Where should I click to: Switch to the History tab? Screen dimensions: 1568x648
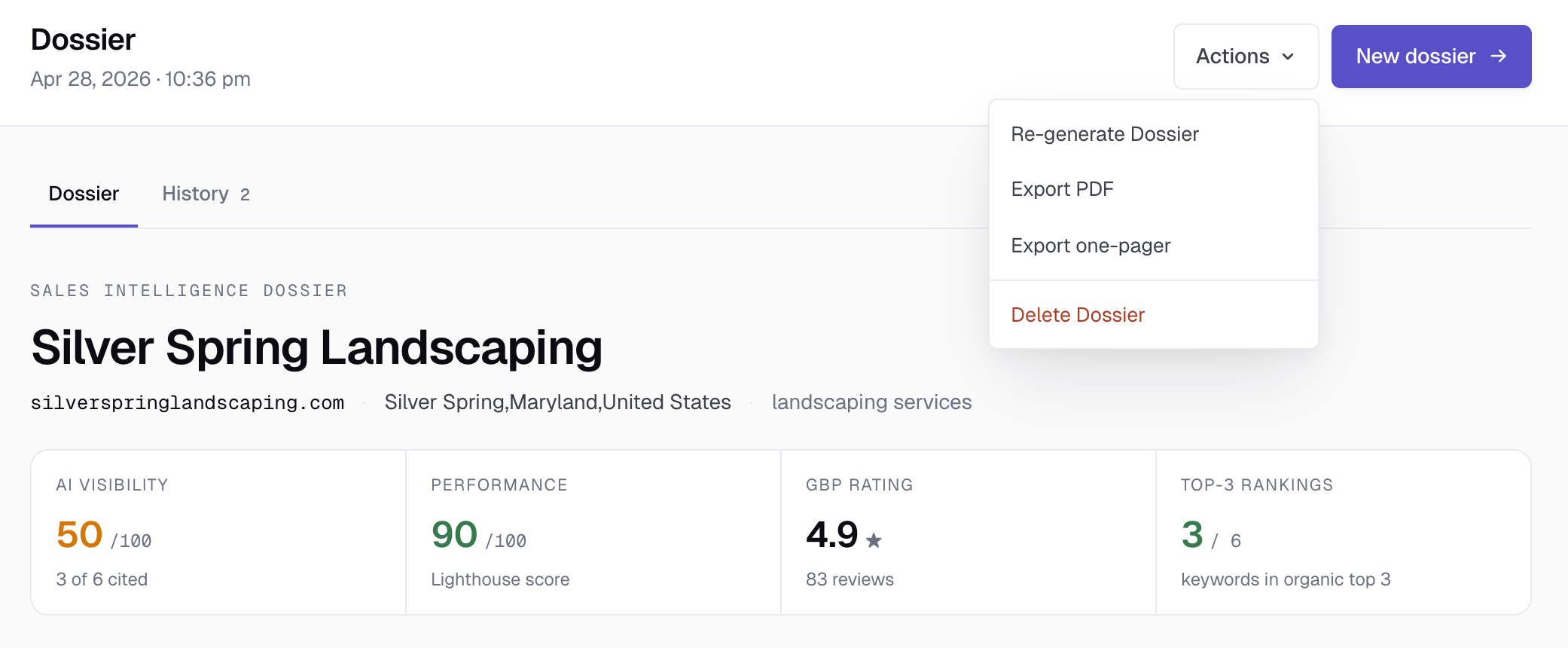coord(206,194)
